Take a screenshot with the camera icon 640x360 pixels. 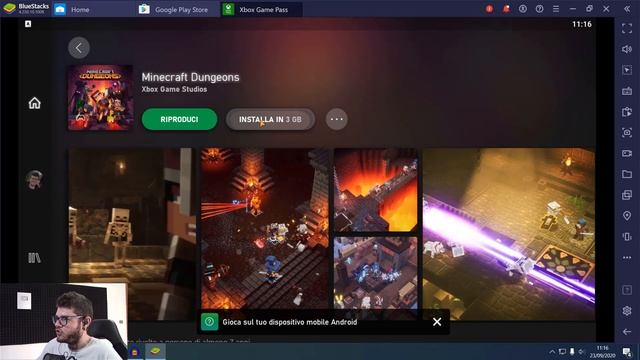tap(627, 132)
